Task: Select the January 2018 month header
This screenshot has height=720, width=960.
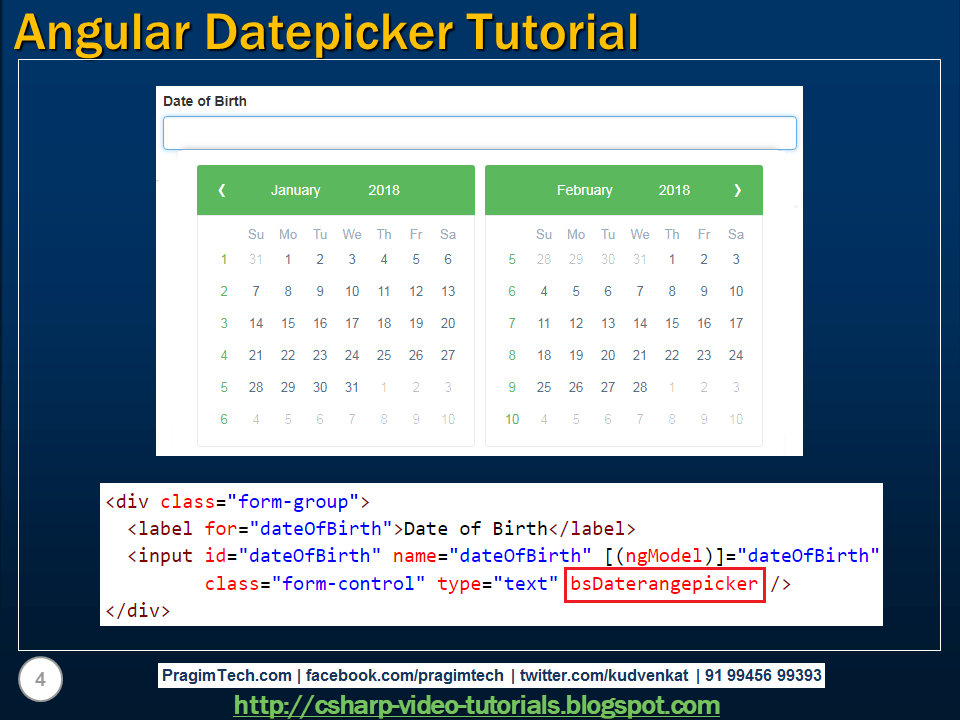Action: (295, 190)
